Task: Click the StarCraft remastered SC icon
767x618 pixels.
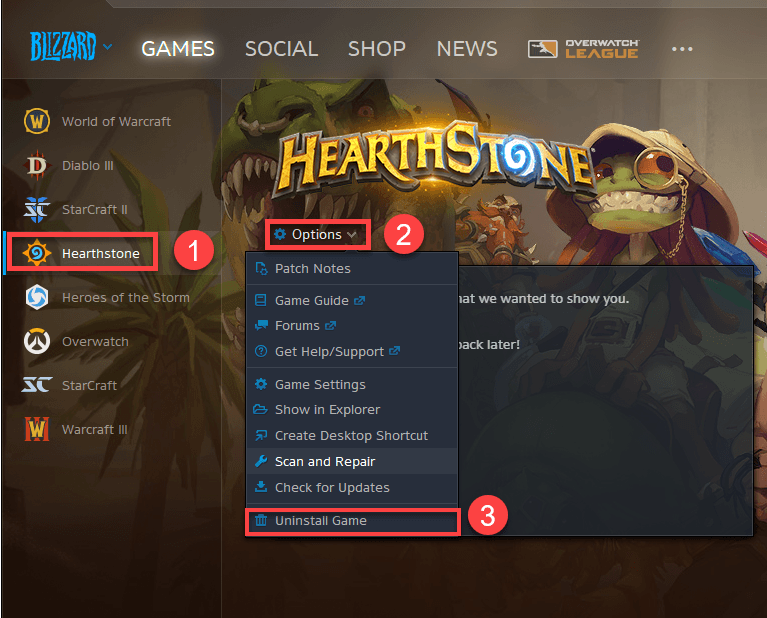Action: coord(37,385)
